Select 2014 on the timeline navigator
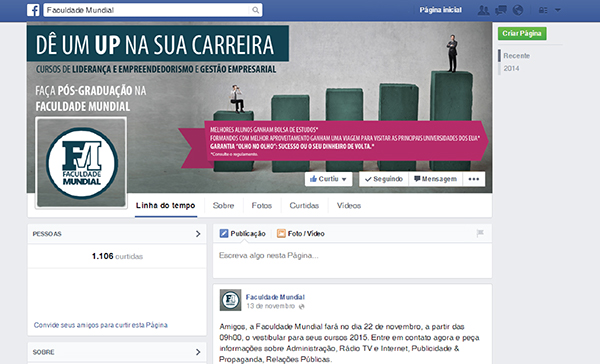The image size is (600, 364). [511, 69]
